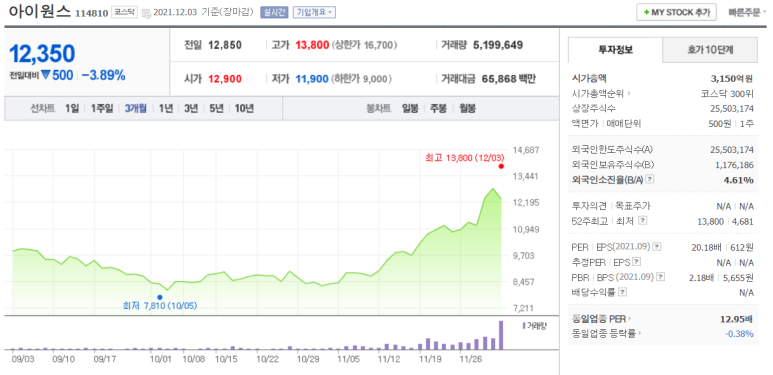This screenshot has height=375, width=773.
Task: Click help icon next to 추정PER EPS
Action: [x=636, y=262]
